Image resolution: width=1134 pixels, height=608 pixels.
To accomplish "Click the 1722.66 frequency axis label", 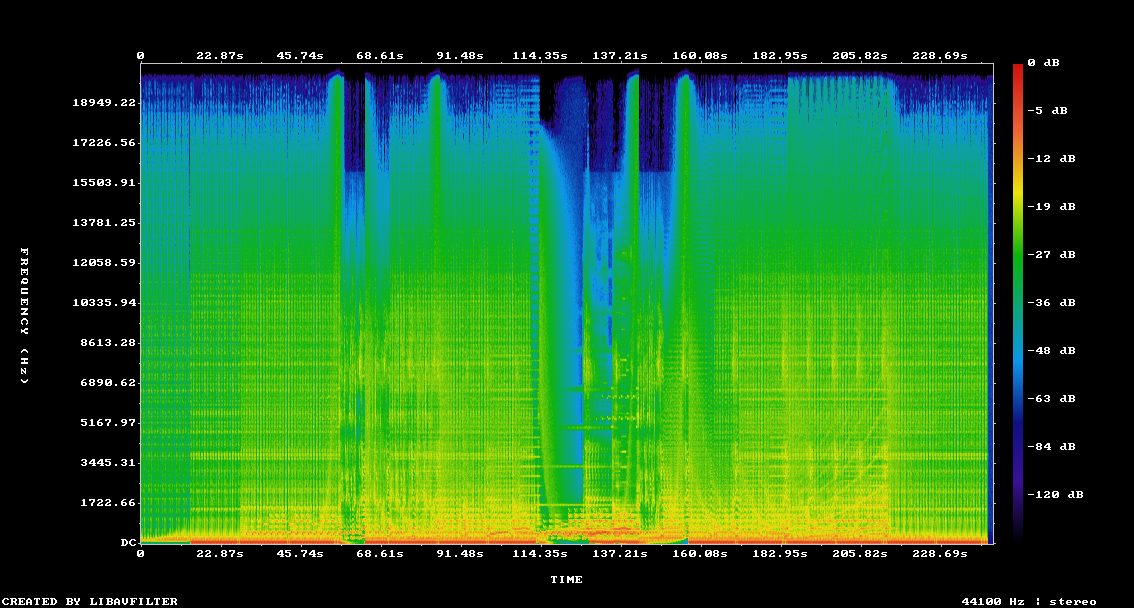I will (x=108, y=502).
